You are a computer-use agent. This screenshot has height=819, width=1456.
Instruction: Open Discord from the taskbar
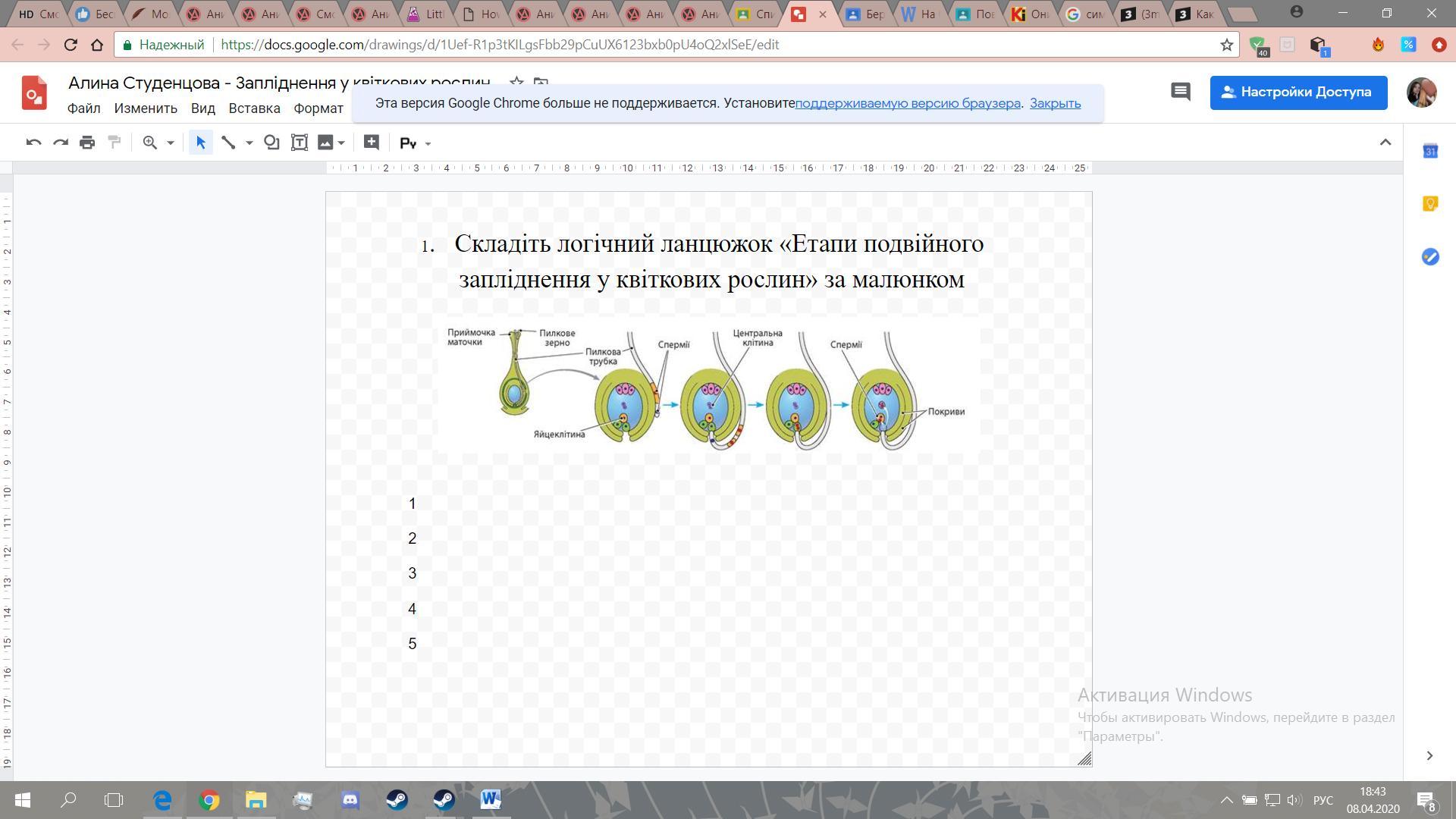(x=350, y=800)
